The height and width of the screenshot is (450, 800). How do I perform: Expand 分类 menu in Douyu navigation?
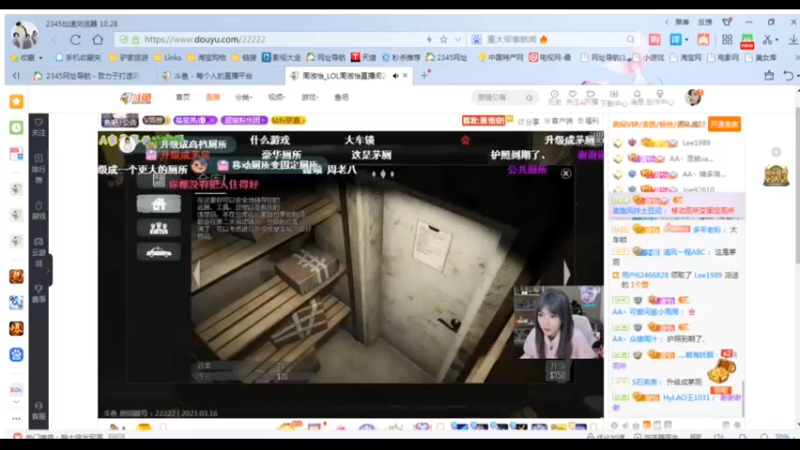pos(243,97)
